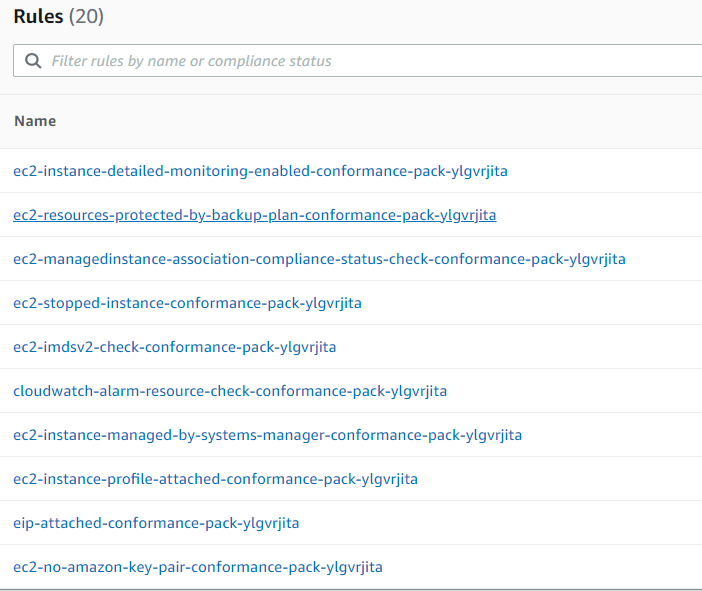The height and width of the screenshot is (591, 702).
Task: Open cloudwatch-alarm-resource-check rule link
Action: point(230,391)
